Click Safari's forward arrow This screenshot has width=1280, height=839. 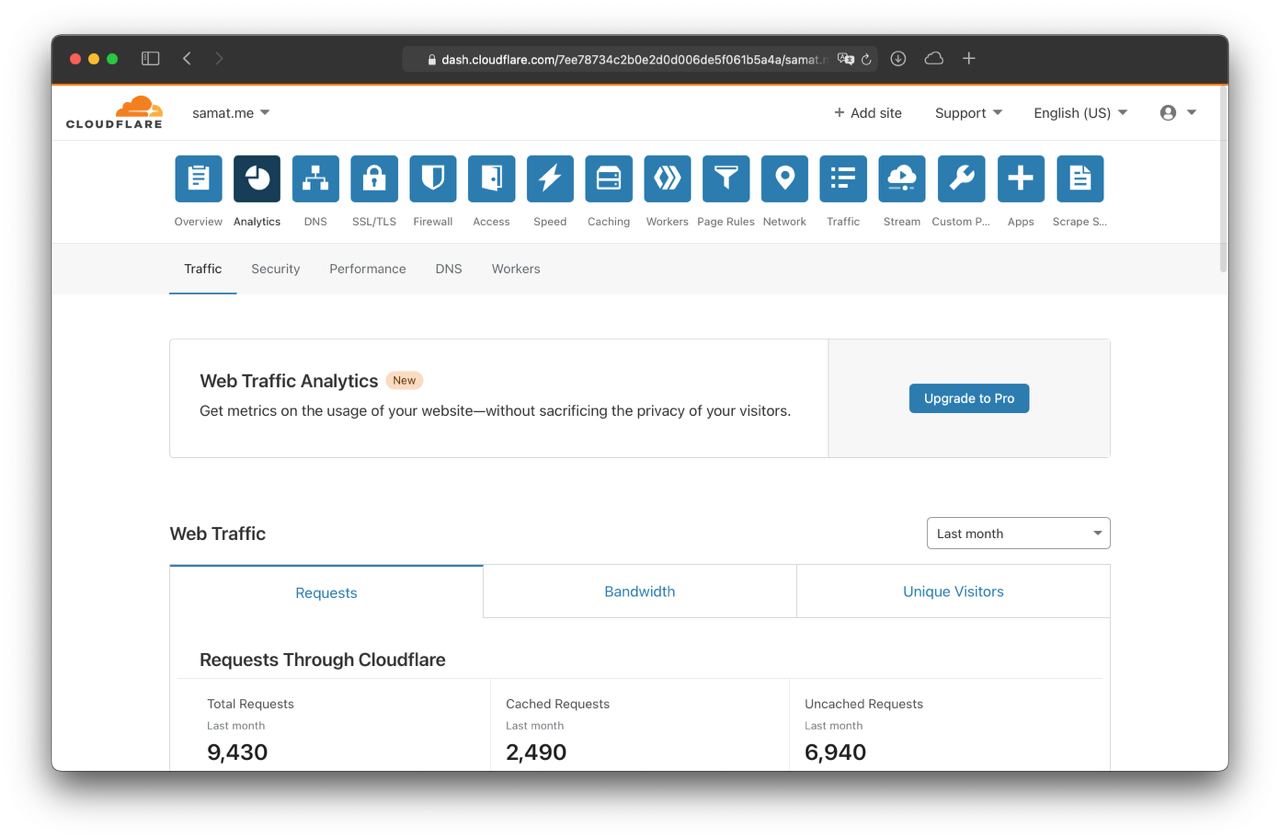click(219, 59)
